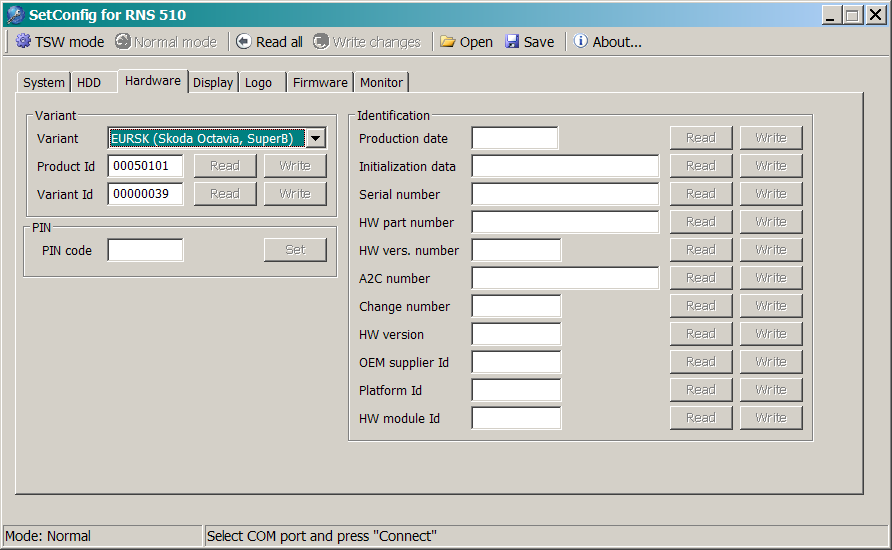Click Write button for Product Id

tap(295, 166)
